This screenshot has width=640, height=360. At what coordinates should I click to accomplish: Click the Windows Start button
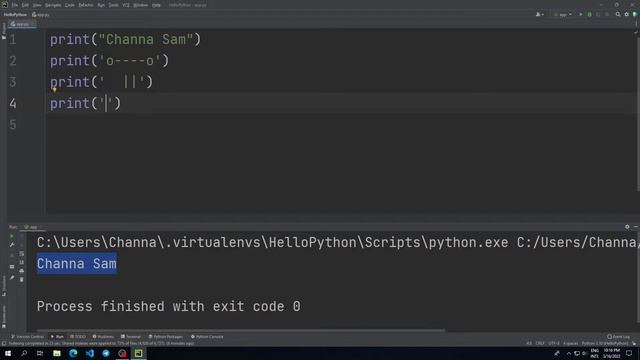[x=8, y=353]
